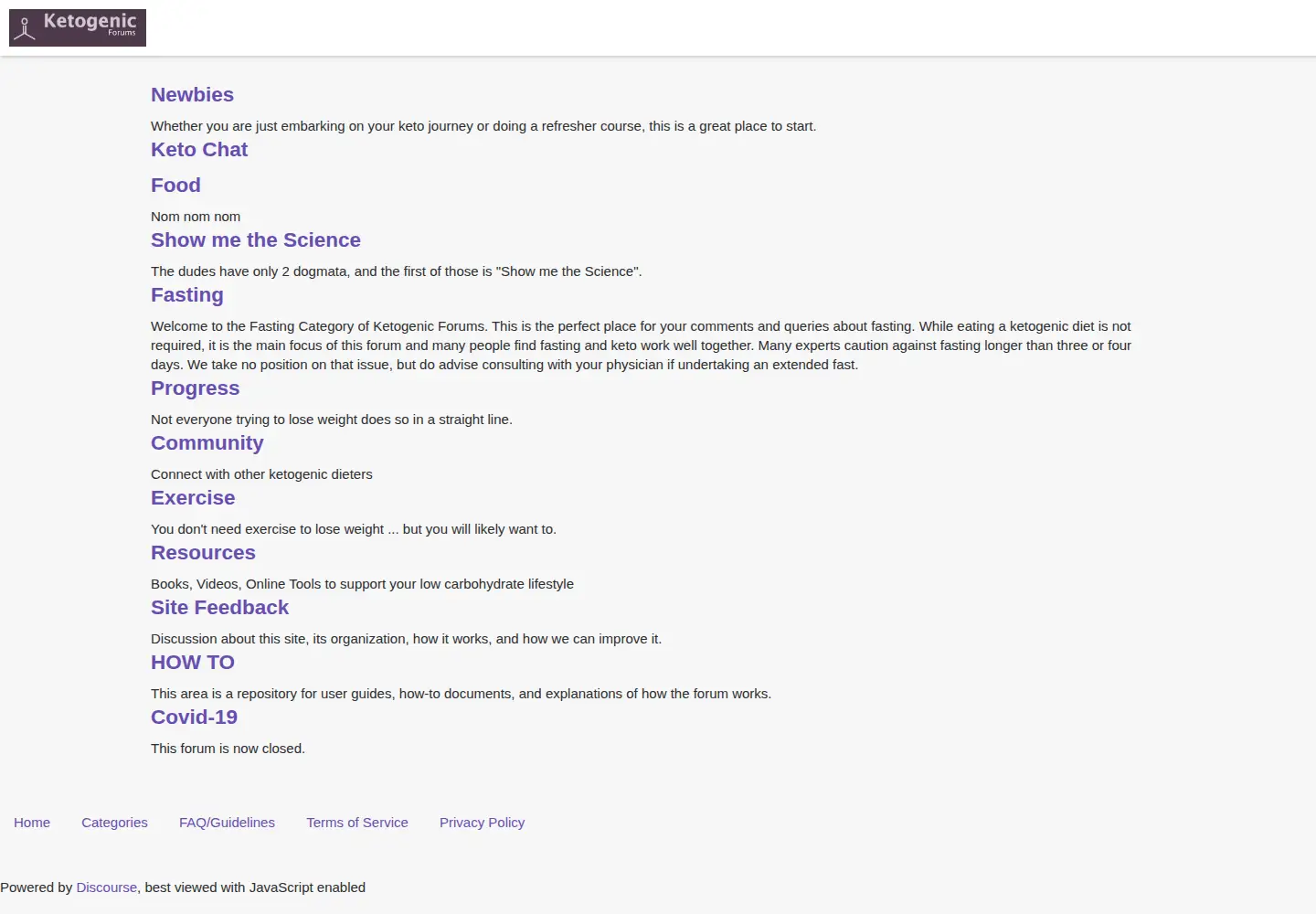Open the Covid-19 category

click(194, 717)
